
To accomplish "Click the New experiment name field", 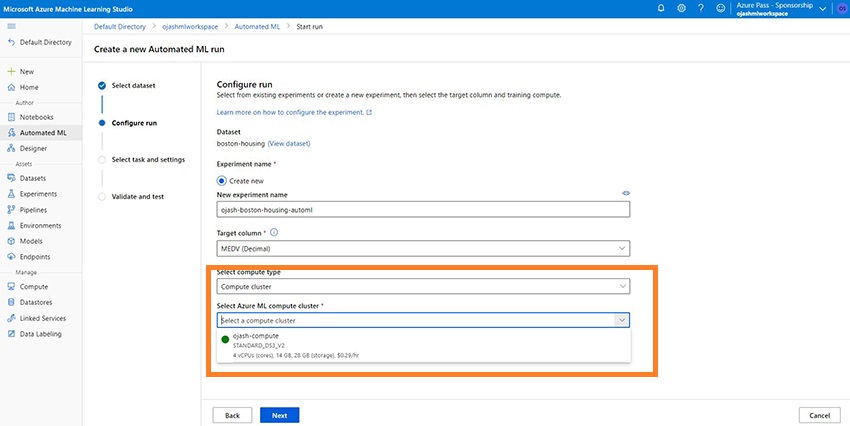I will tap(423, 209).
